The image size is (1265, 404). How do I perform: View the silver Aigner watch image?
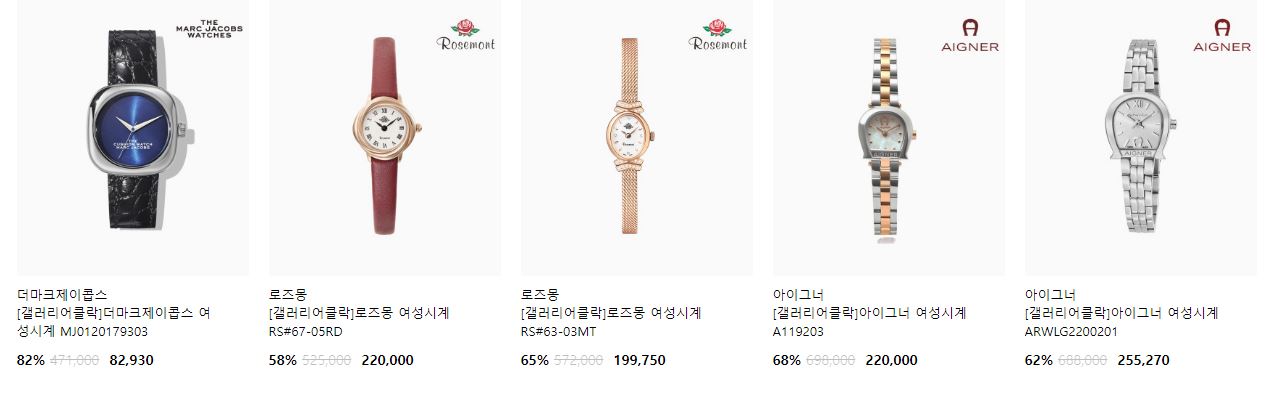[1141, 138]
